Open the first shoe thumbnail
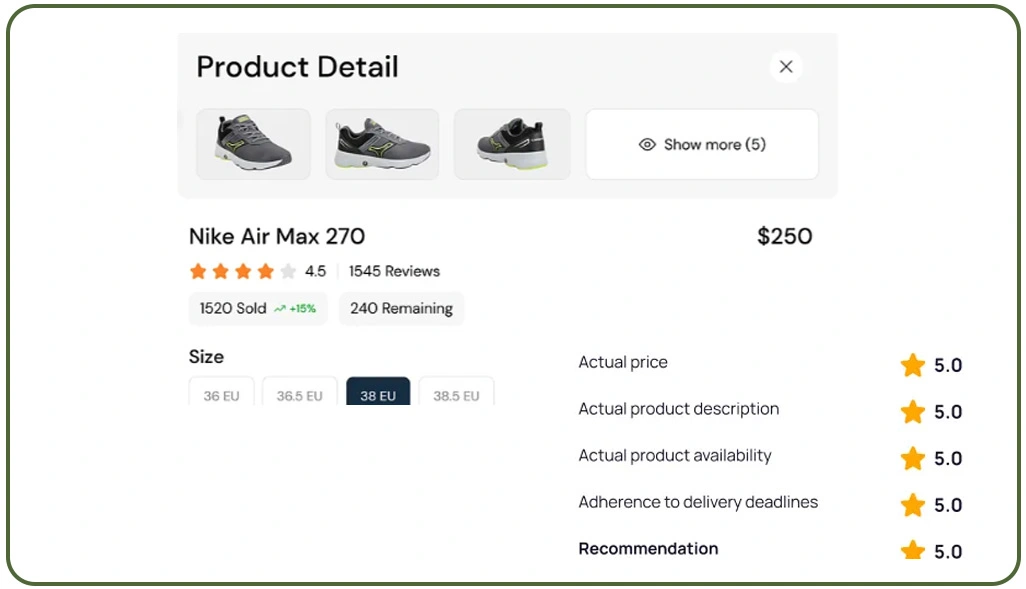The width and height of the screenshot is (1026, 589). click(x=253, y=144)
